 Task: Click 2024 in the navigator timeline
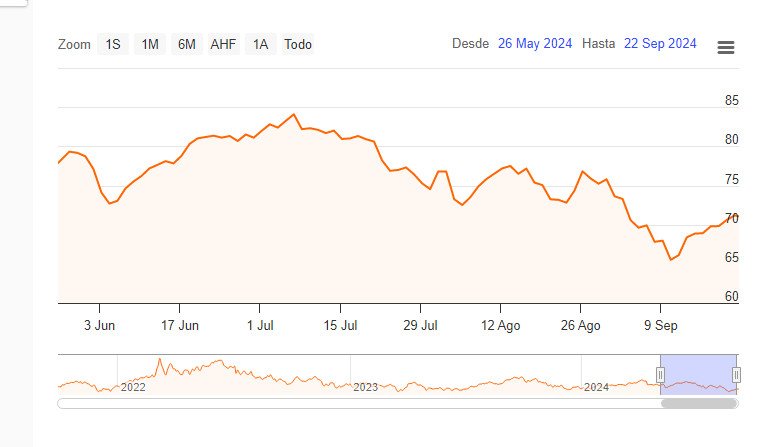pyautogui.click(x=596, y=387)
